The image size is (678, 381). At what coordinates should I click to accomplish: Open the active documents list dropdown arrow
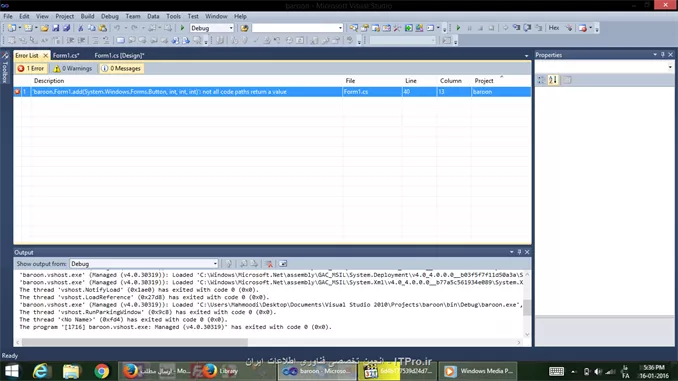526,55
